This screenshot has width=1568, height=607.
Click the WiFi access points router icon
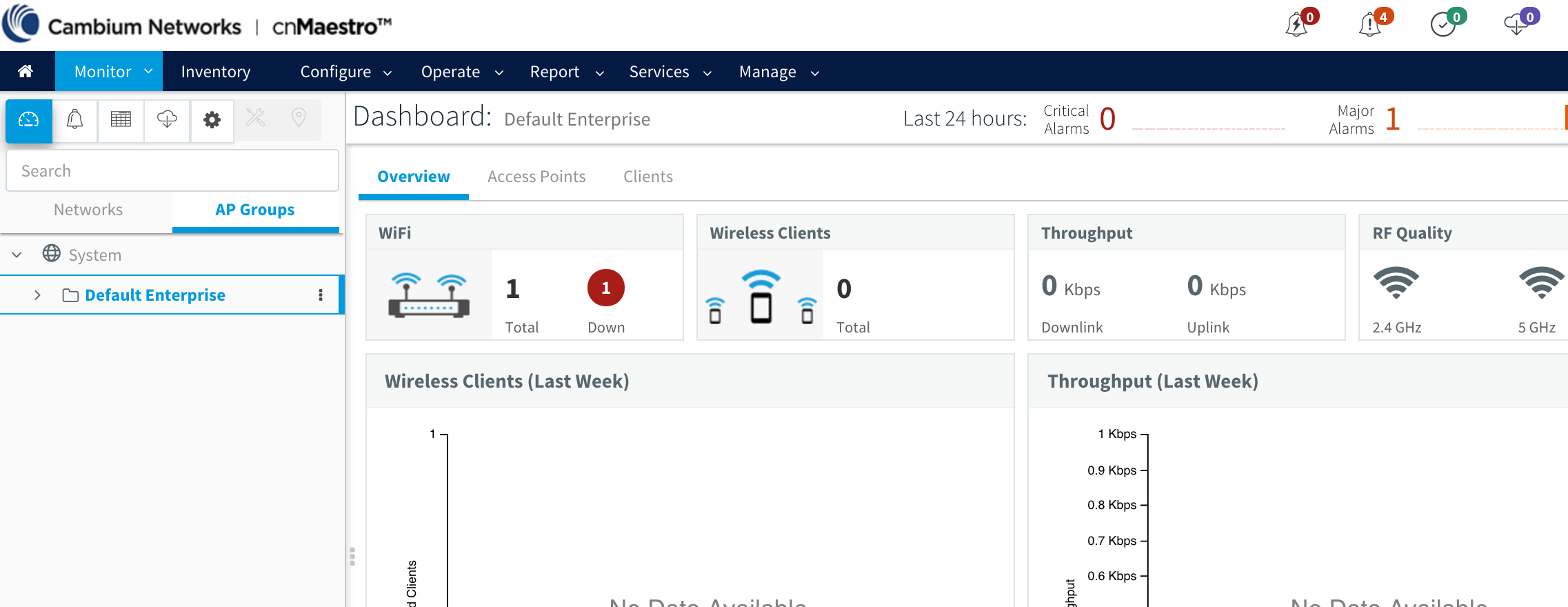429,295
